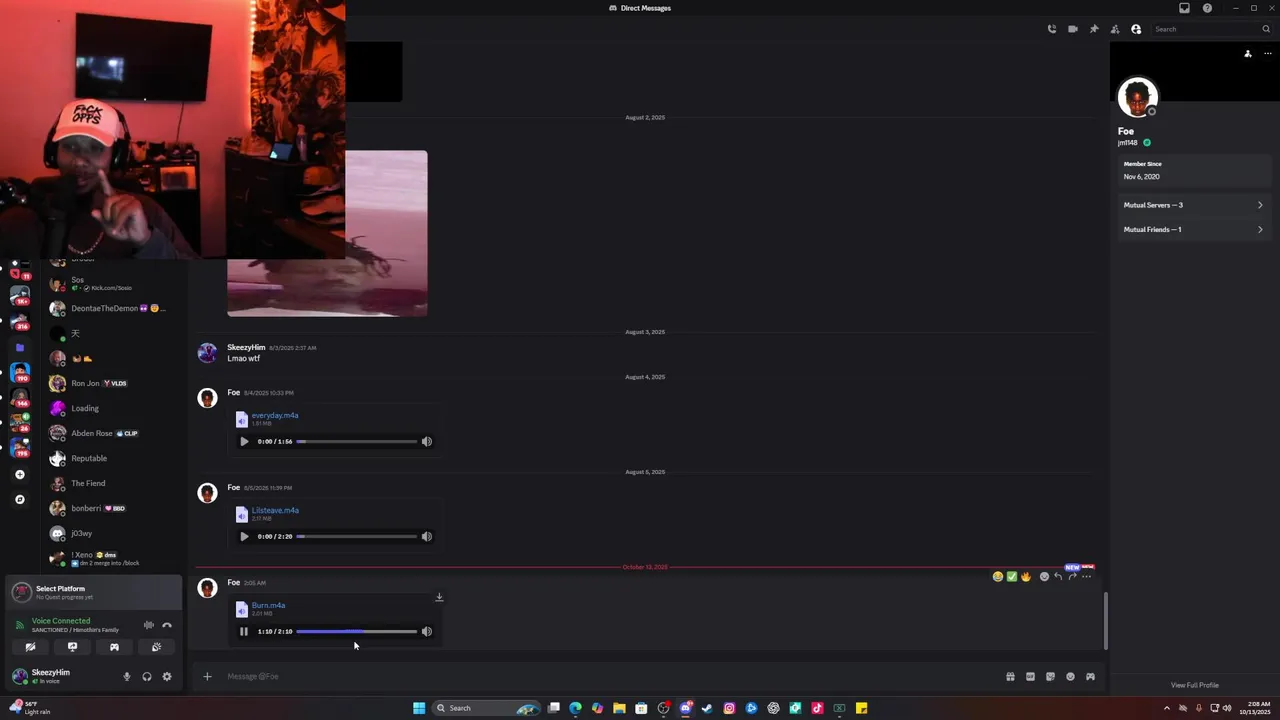Open the attachment plus button

point(207,677)
